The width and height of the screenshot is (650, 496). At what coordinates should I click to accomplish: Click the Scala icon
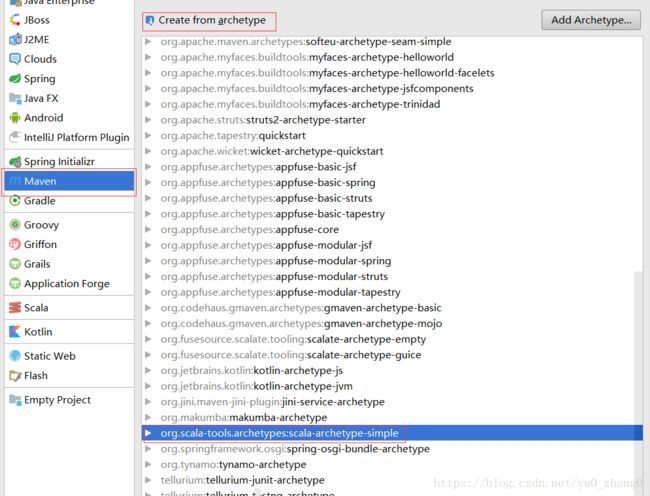pos(15,307)
